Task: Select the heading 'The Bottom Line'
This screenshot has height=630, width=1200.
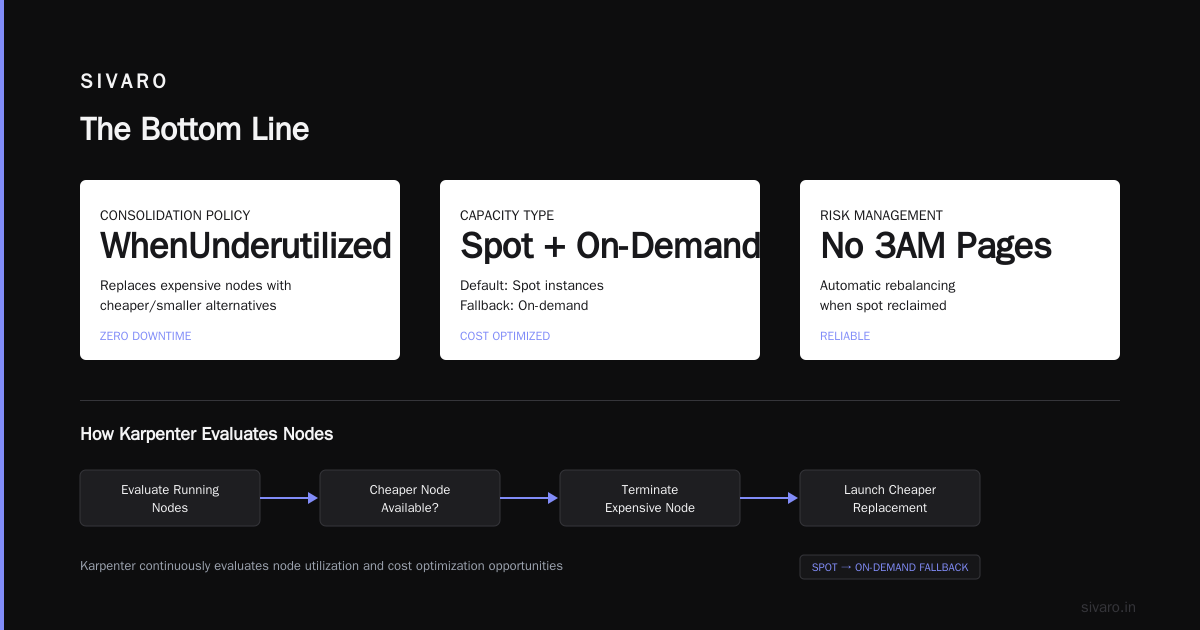Action: click(194, 129)
